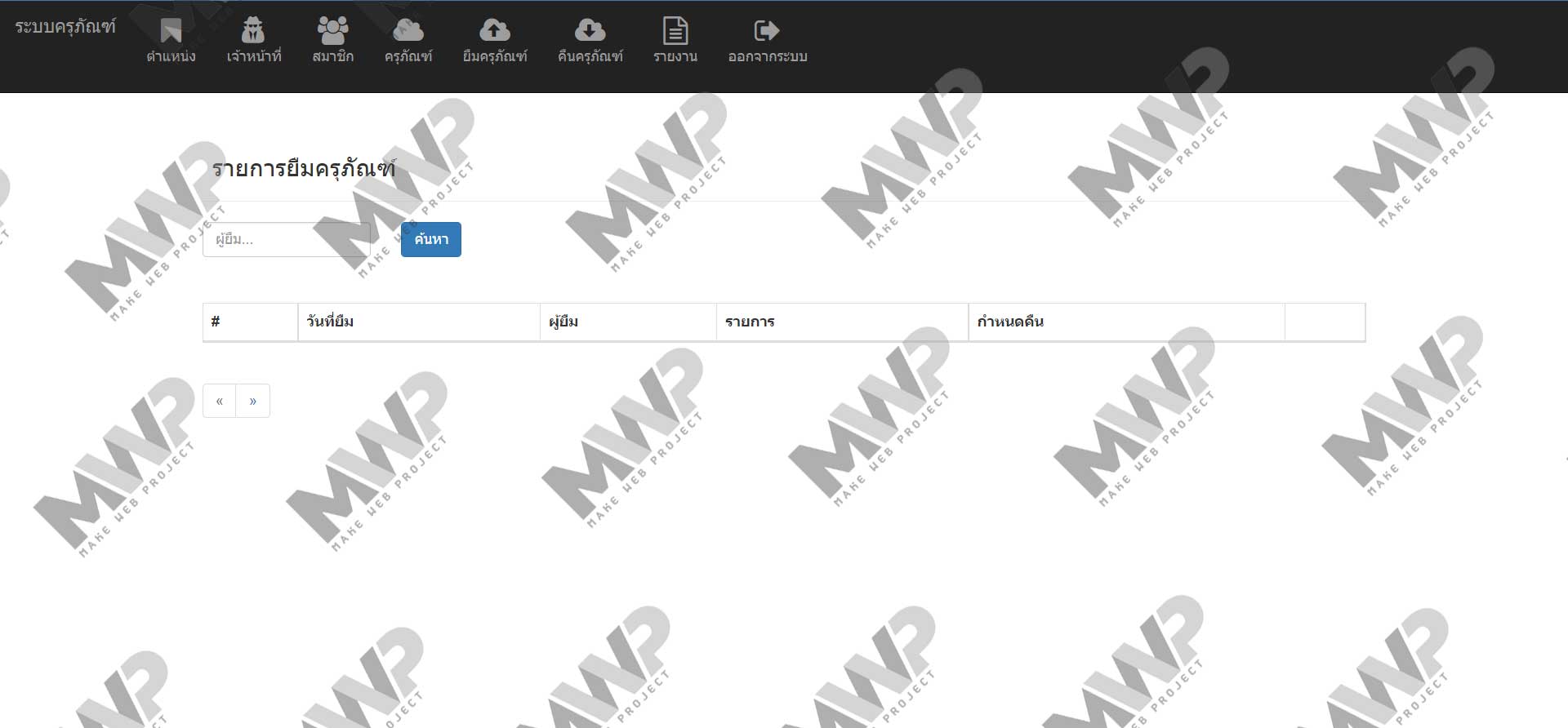
Task: Click the กำหนดคืน column header
Action: [1126, 322]
